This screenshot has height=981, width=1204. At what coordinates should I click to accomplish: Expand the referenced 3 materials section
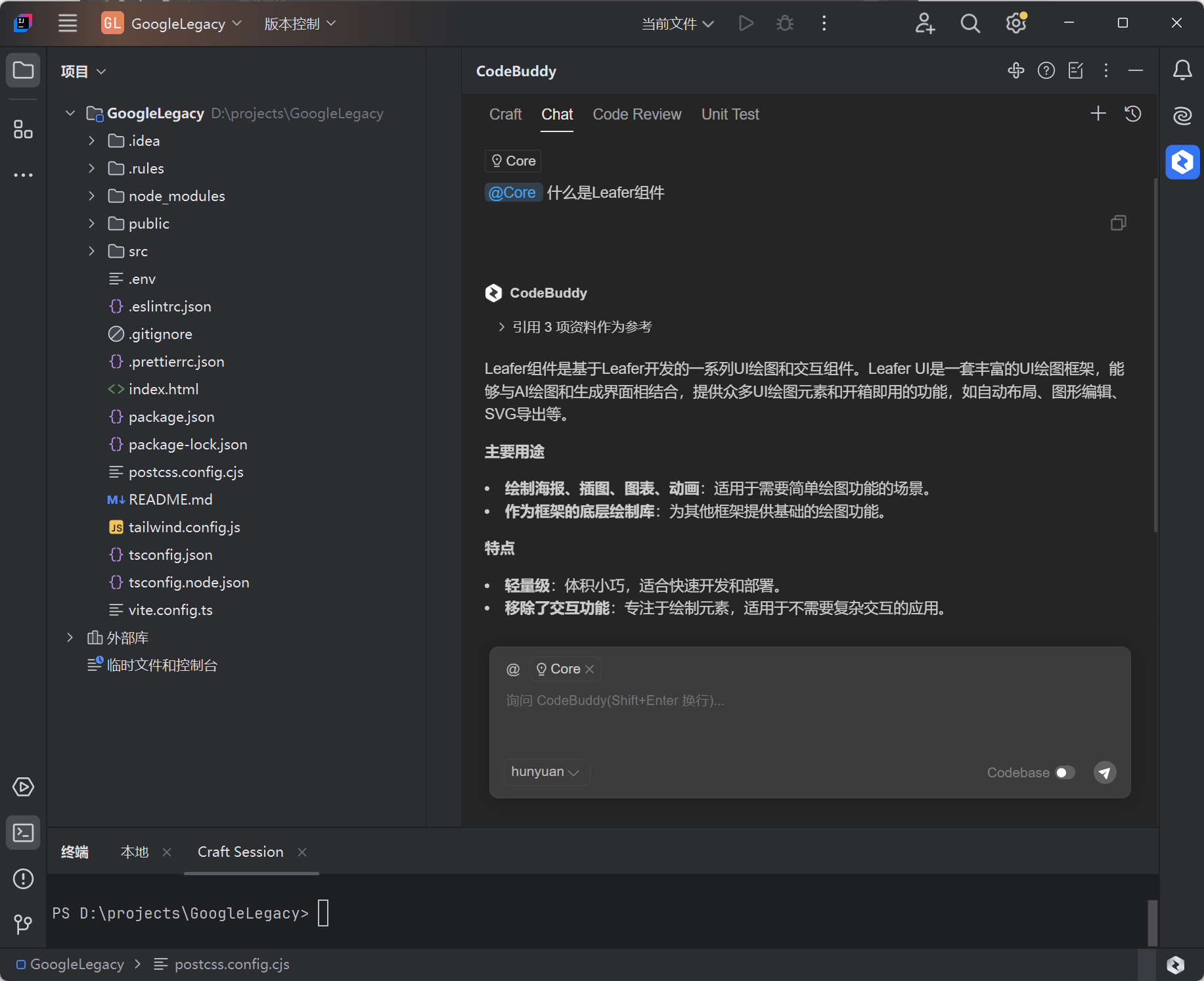pos(502,327)
